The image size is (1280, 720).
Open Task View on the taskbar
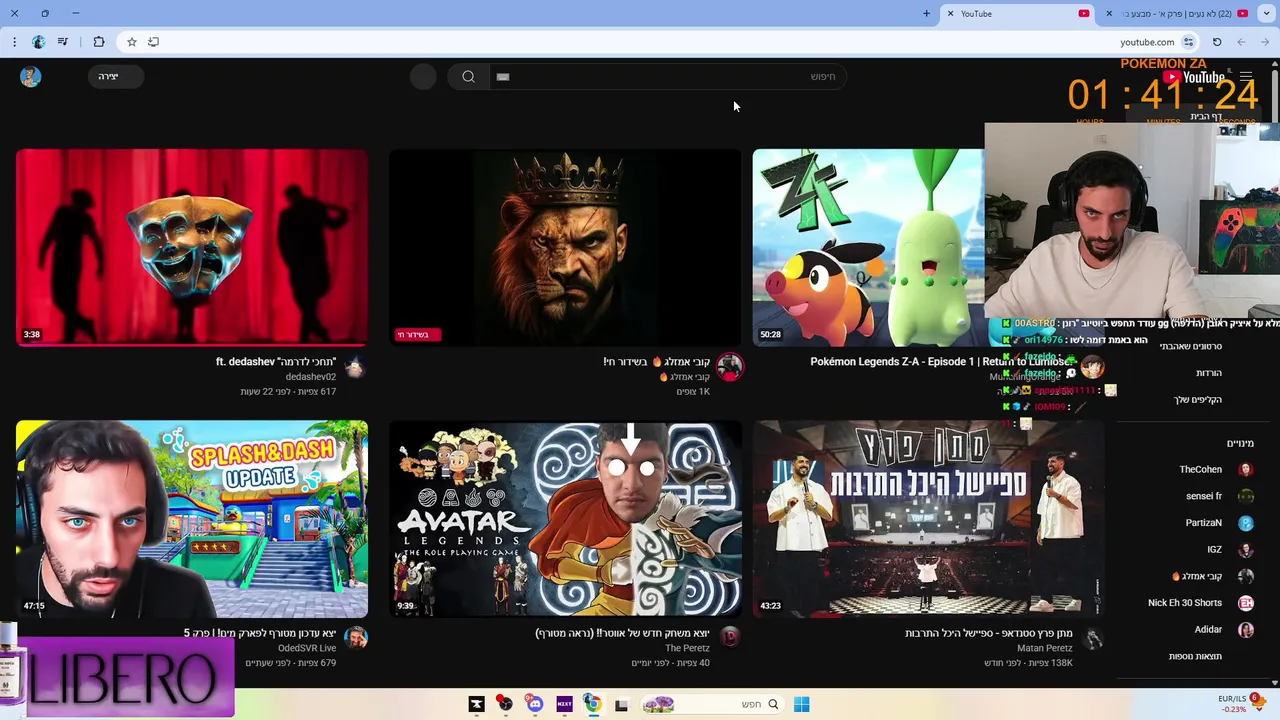point(621,704)
